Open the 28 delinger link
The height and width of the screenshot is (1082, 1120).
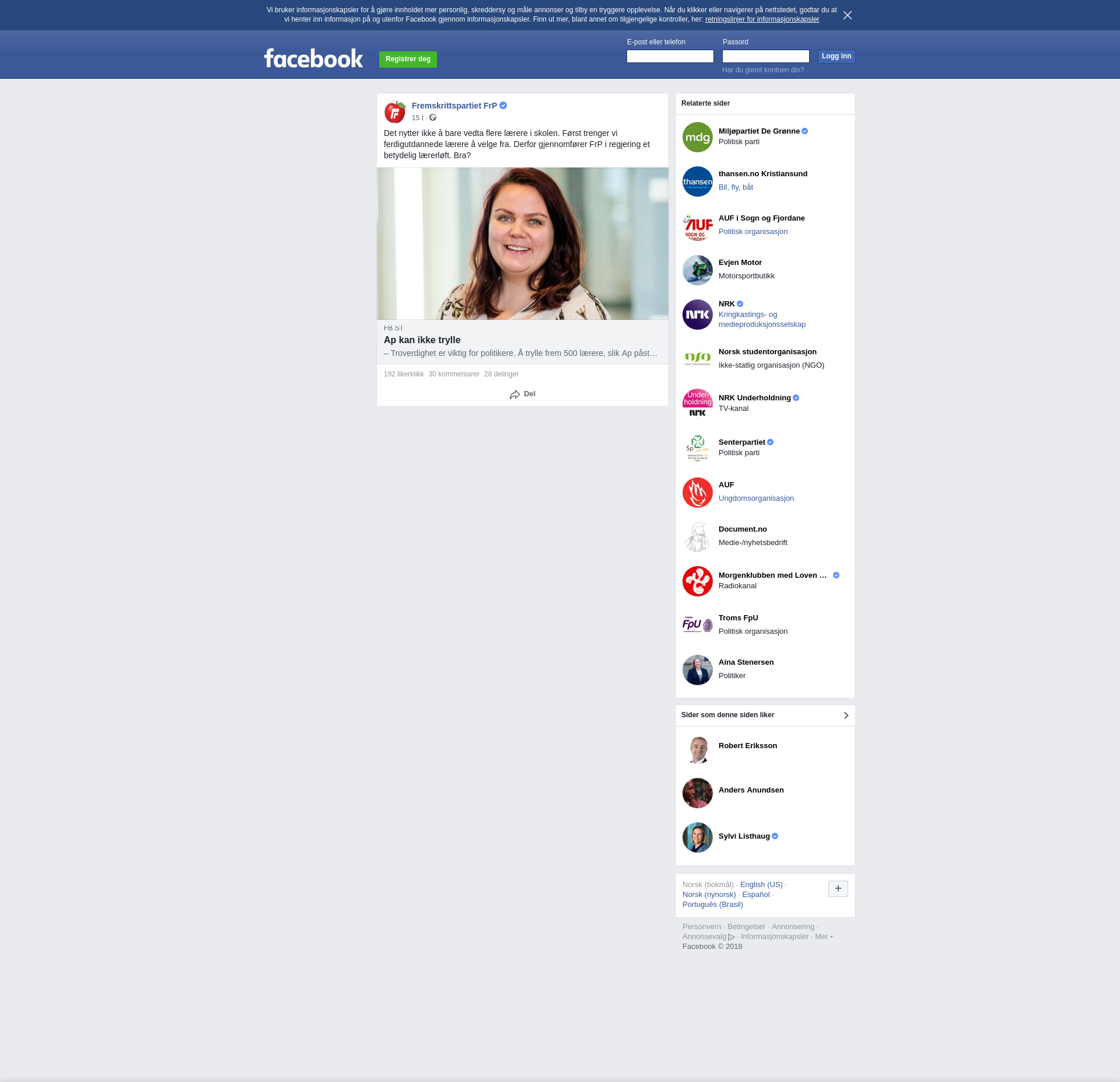click(501, 374)
